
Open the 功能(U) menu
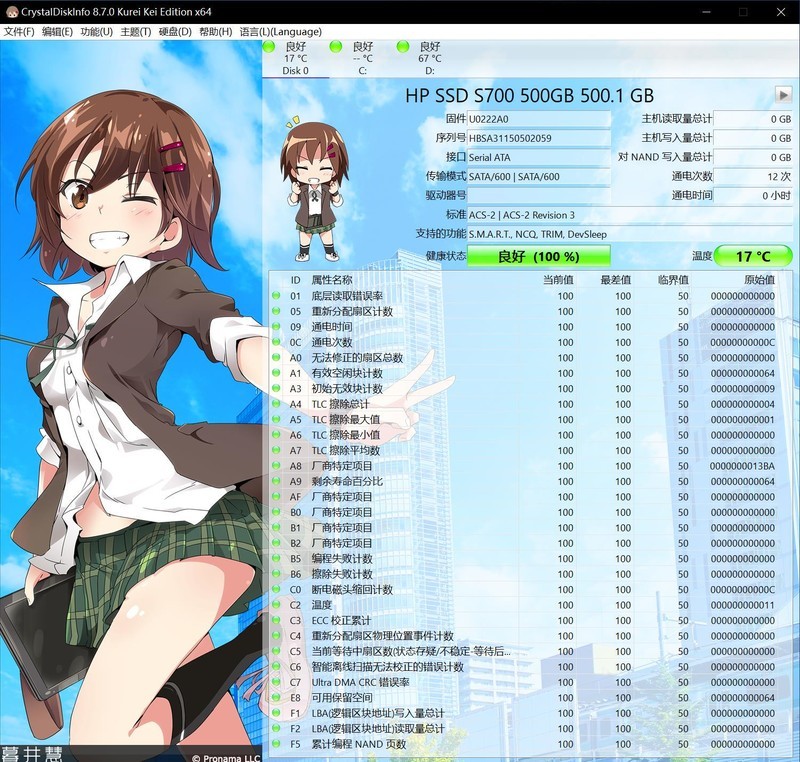95,31
